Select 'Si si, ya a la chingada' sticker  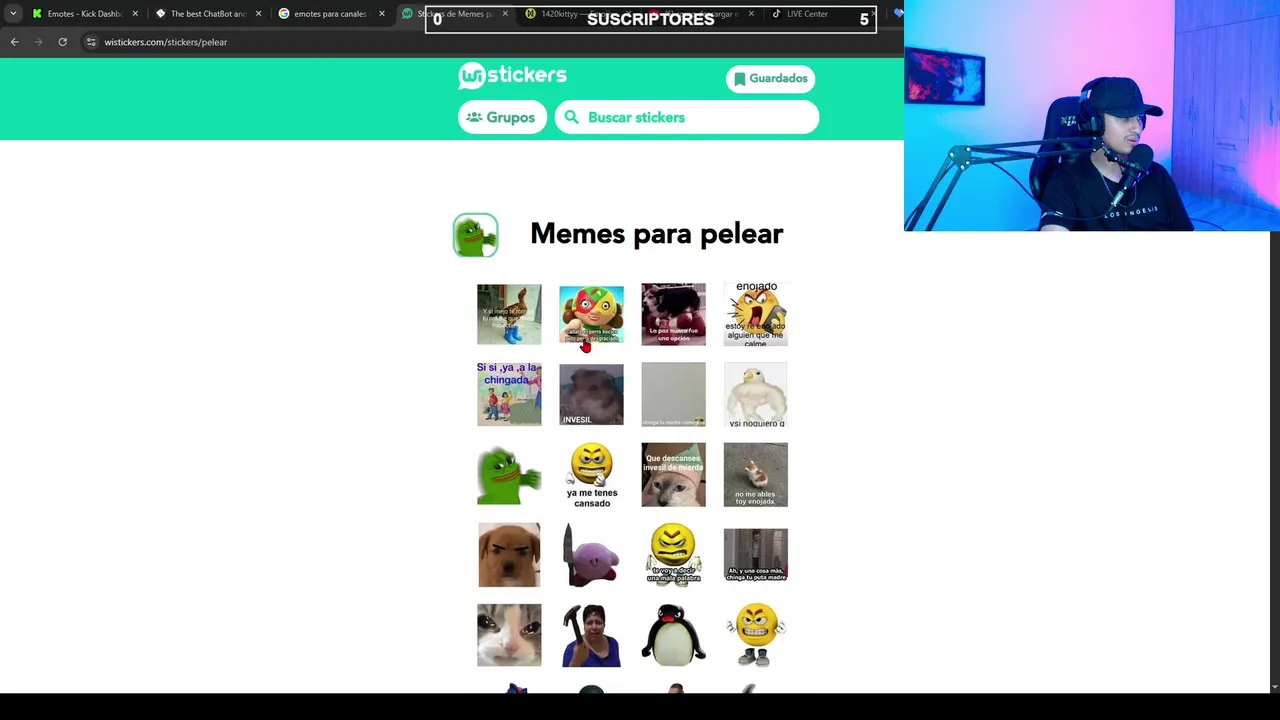509,394
